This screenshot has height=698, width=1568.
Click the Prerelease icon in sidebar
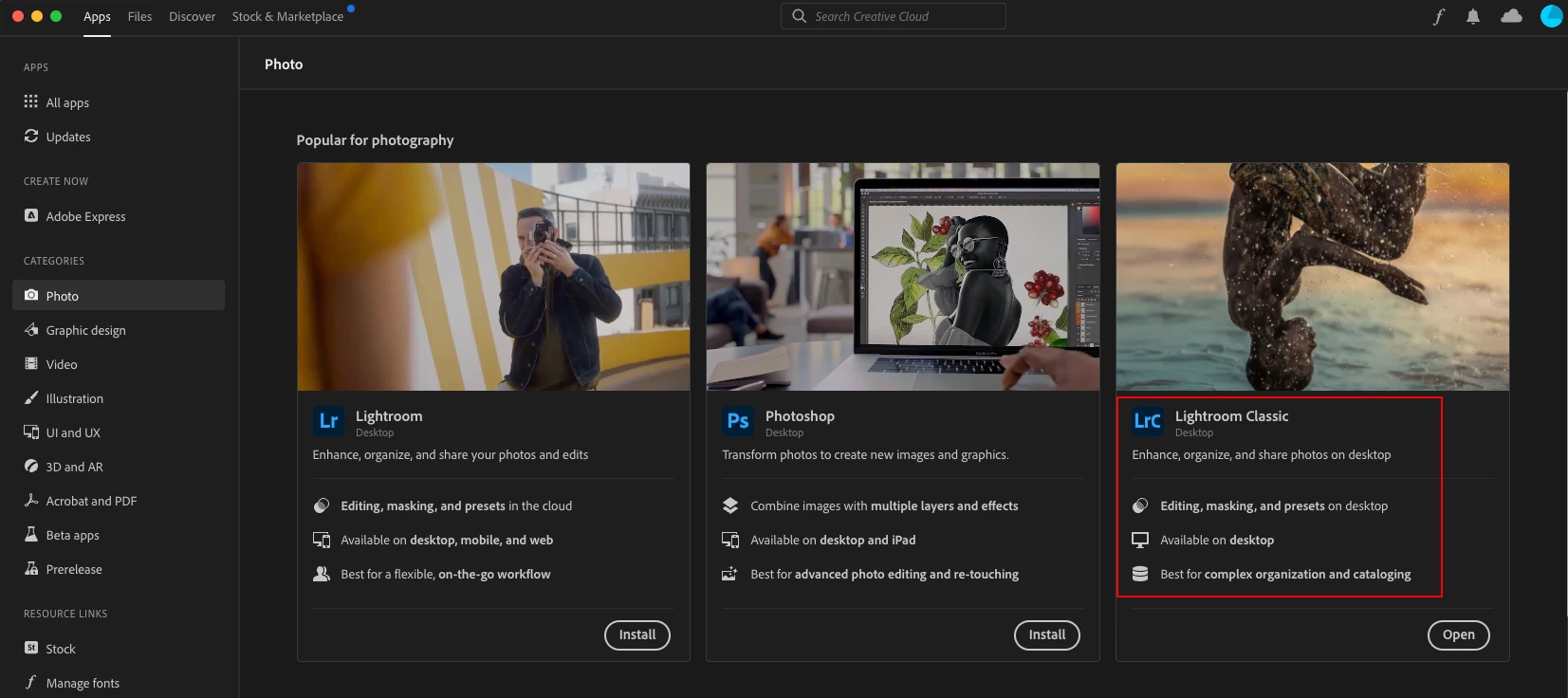[31, 568]
